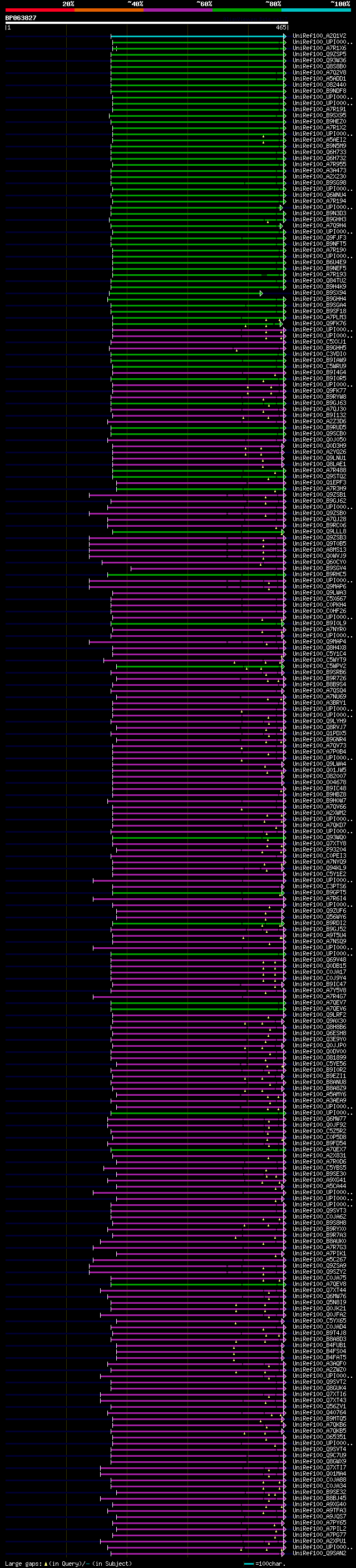Click hit label UniRef100_A3A473
The width and height of the screenshot is (356, 1568).
[319, 170]
